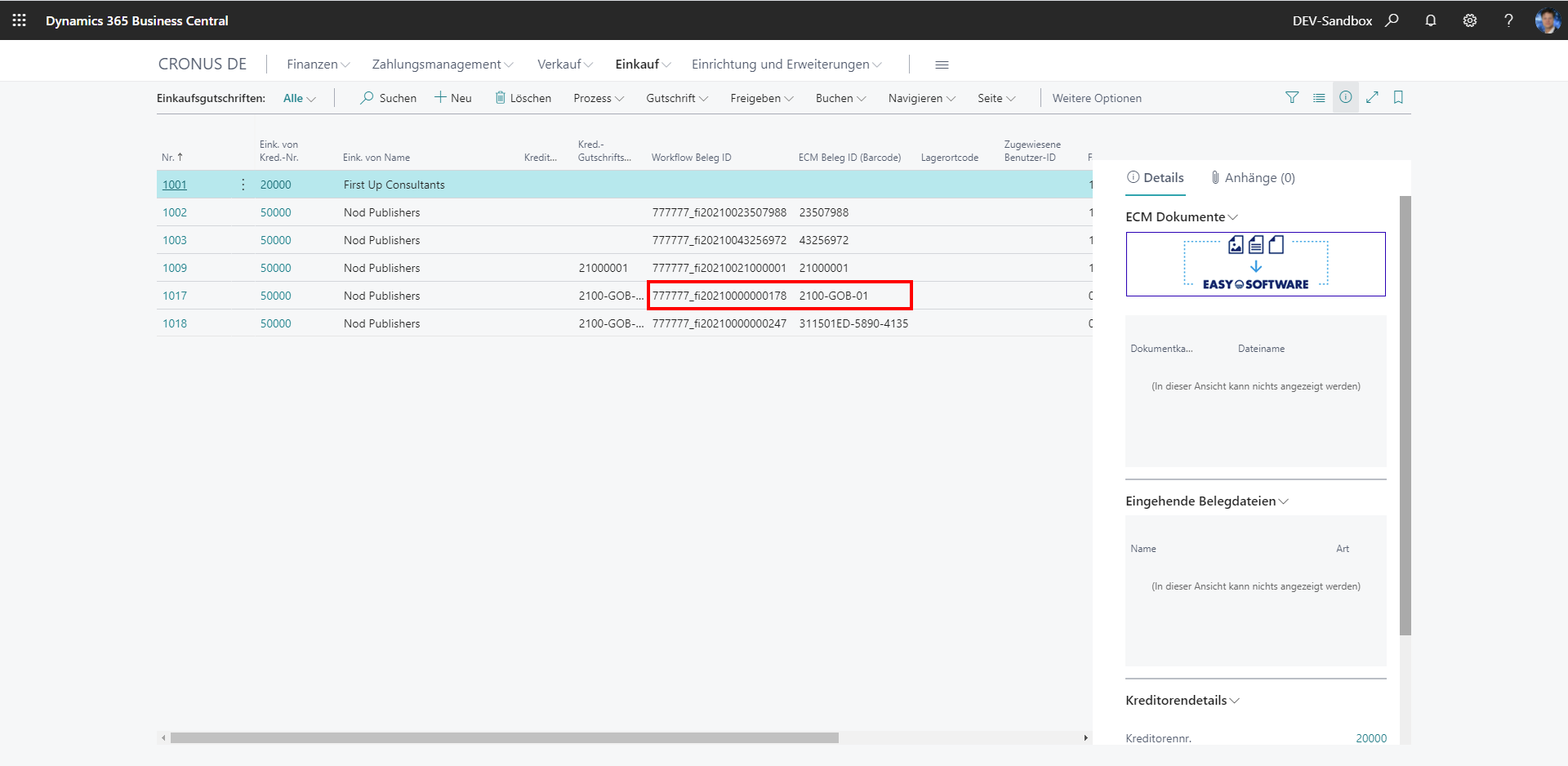Open credit memo number 1018
1568x766 pixels.
pyautogui.click(x=175, y=323)
